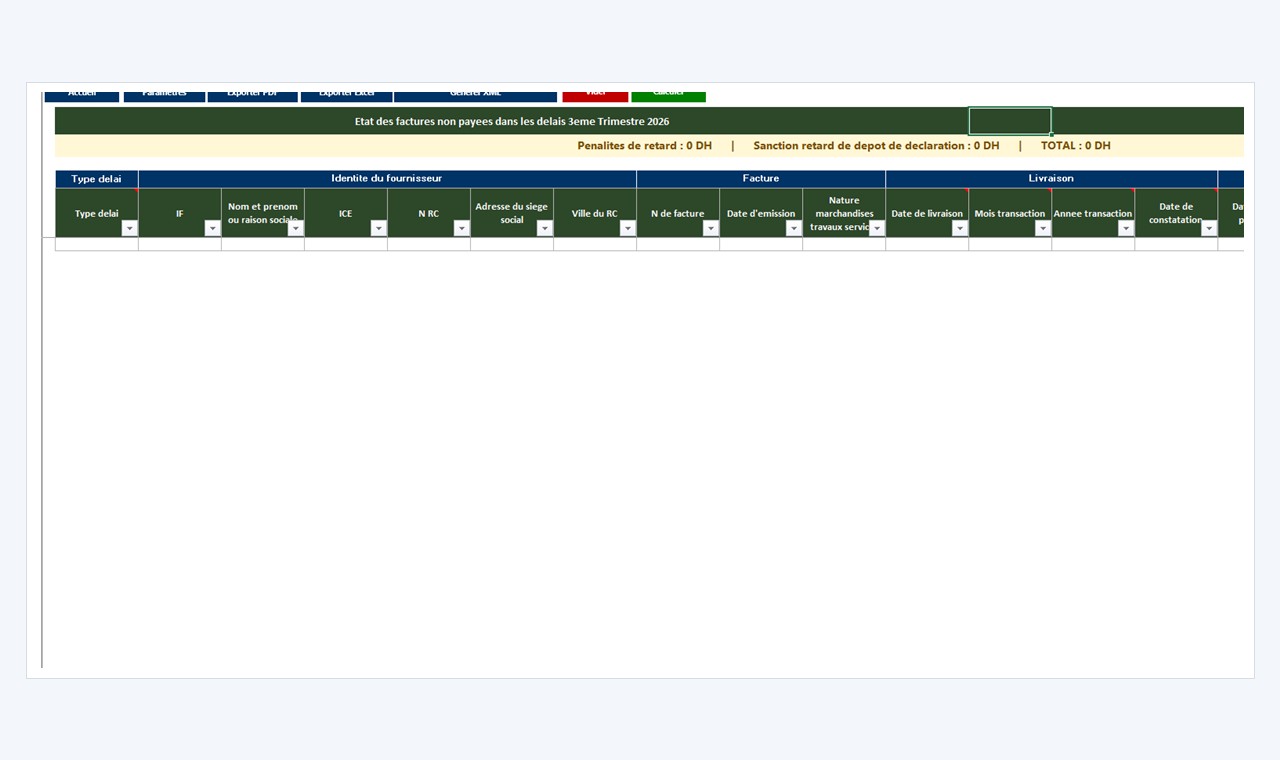Open filter dropdown for Type delai column
Screen dimensions: 1280x760
click(129, 228)
